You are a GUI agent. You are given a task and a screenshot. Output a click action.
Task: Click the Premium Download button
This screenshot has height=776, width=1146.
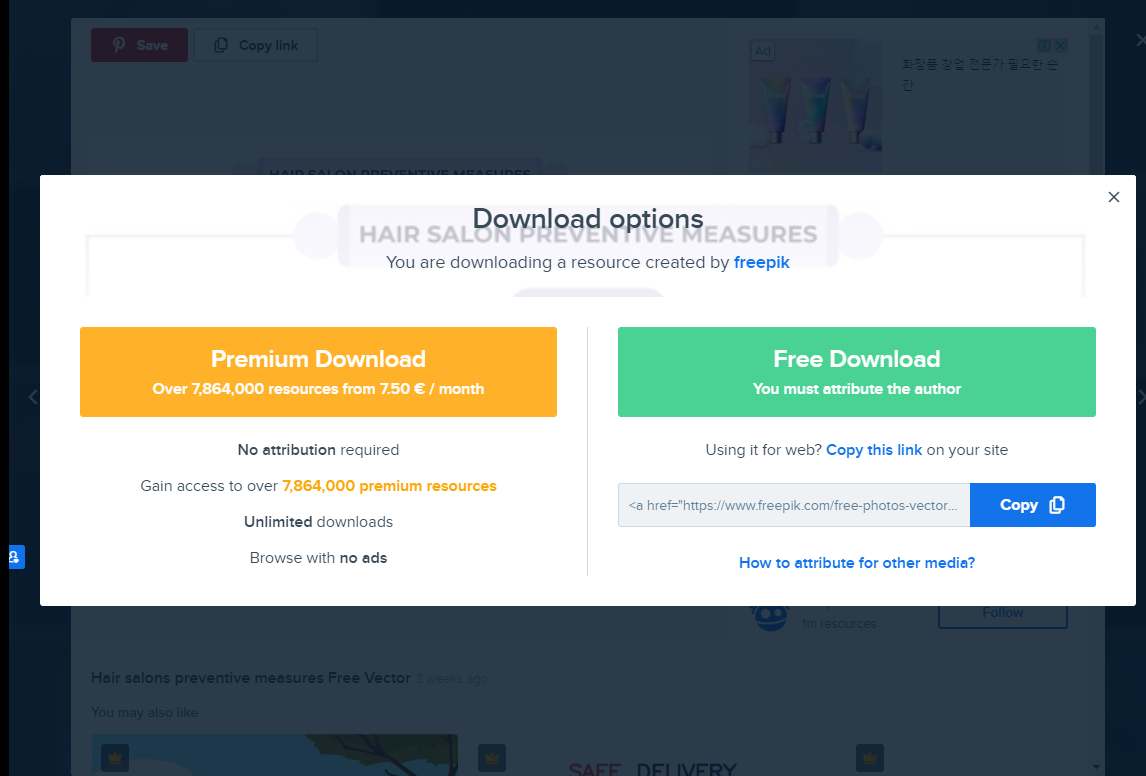pyautogui.click(x=318, y=372)
